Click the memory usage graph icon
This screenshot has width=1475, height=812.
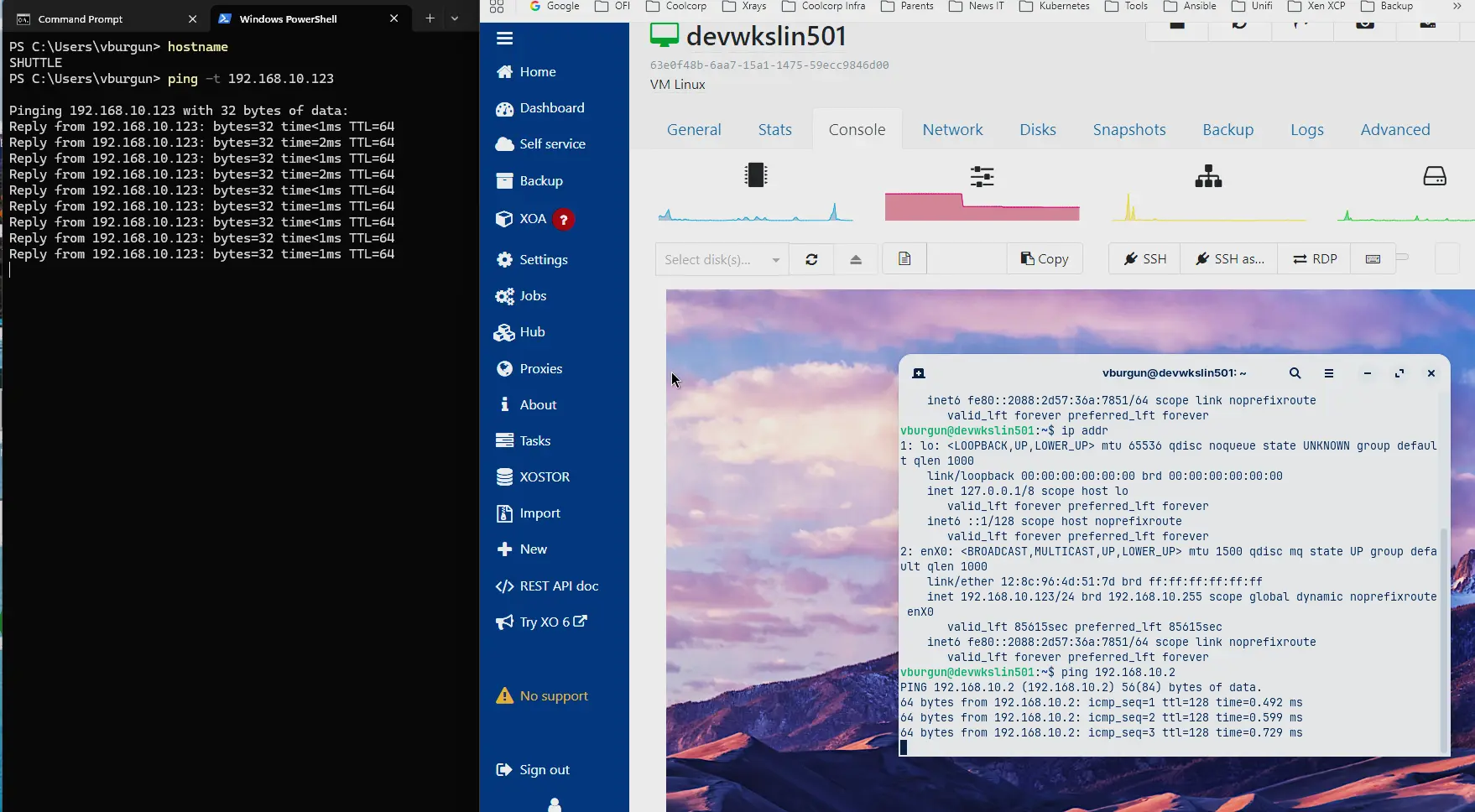coord(982,176)
